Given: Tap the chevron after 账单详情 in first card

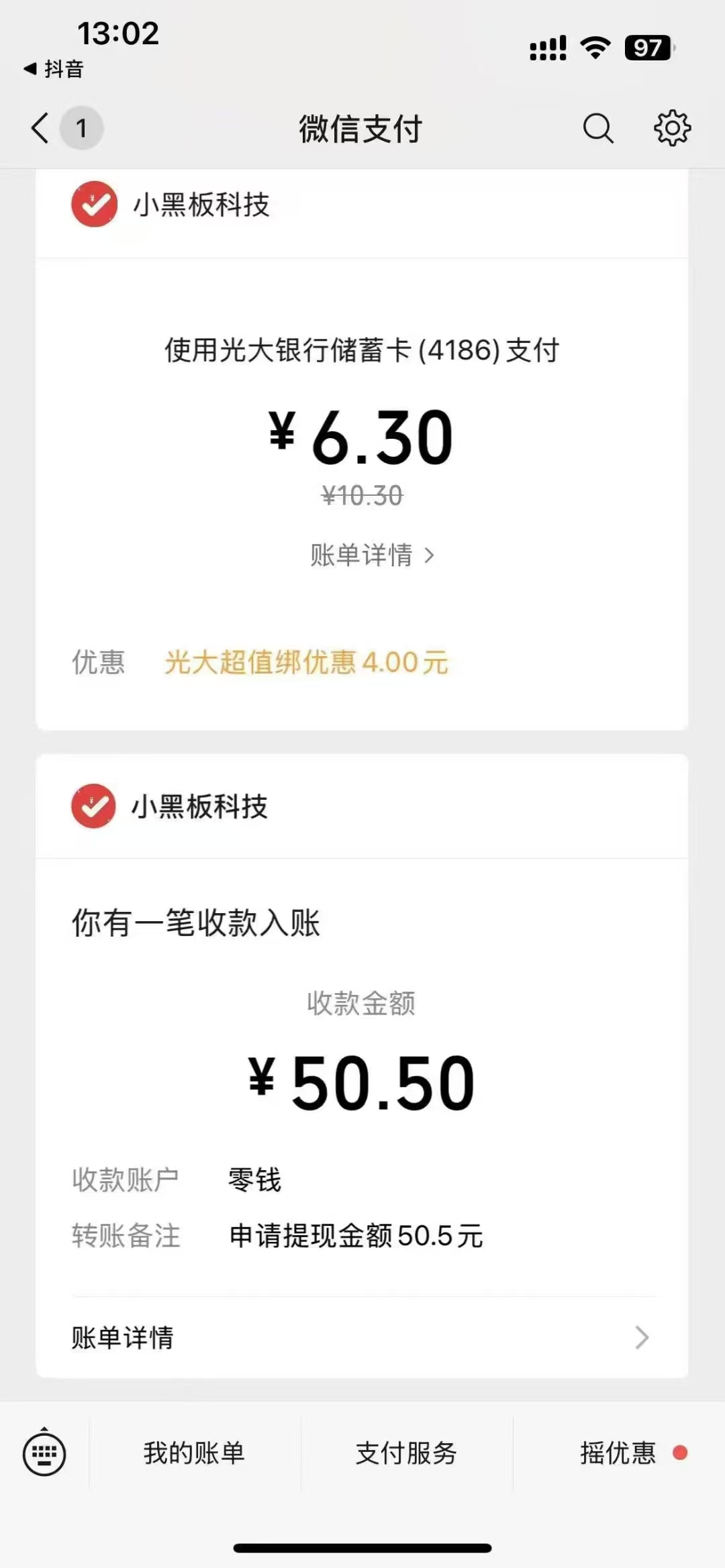Looking at the screenshot, I should (x=429, y=556).
